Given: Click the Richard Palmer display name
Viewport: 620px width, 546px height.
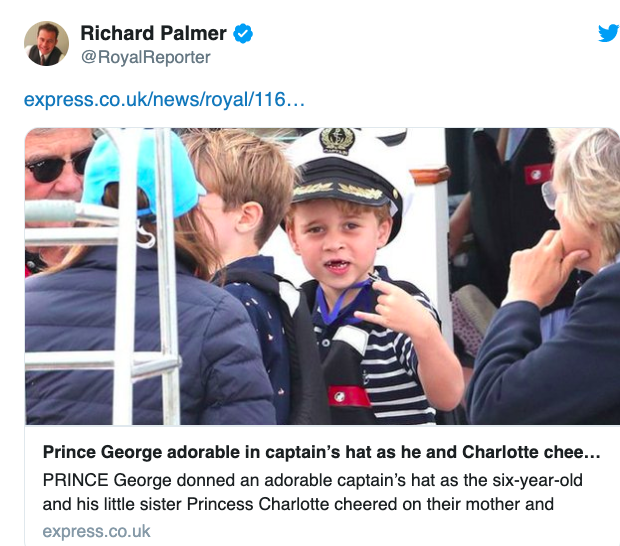Looking at the screenshot, I should click(154, 34).
